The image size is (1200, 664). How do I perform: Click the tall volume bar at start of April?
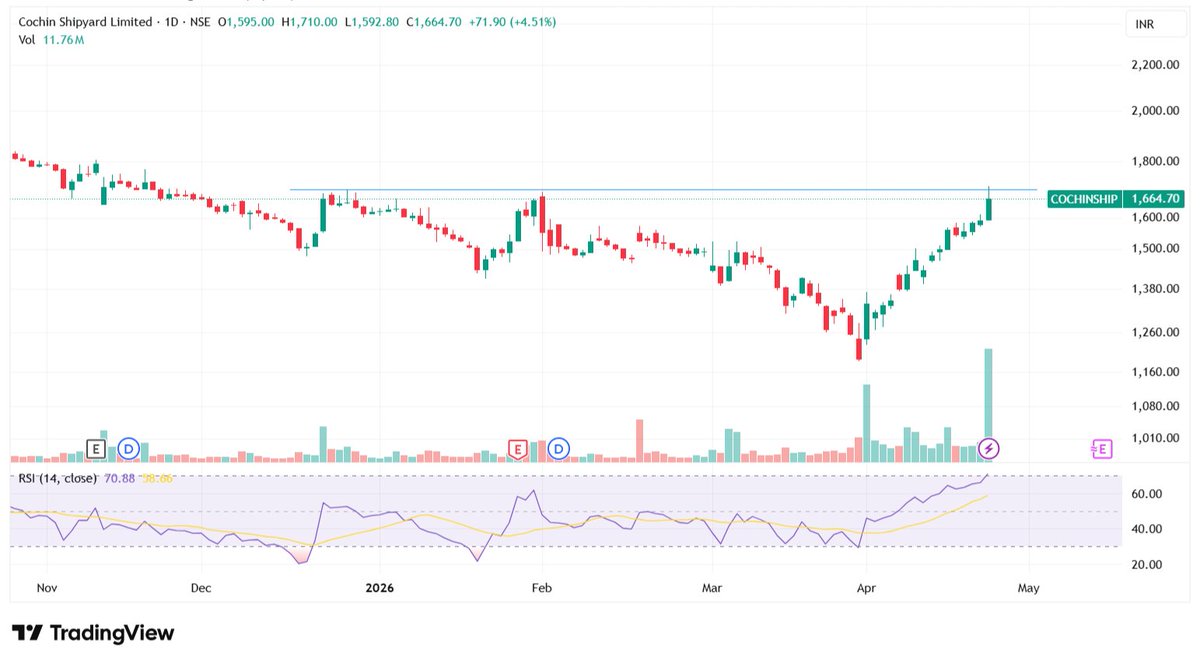click(x=866, y=422)
